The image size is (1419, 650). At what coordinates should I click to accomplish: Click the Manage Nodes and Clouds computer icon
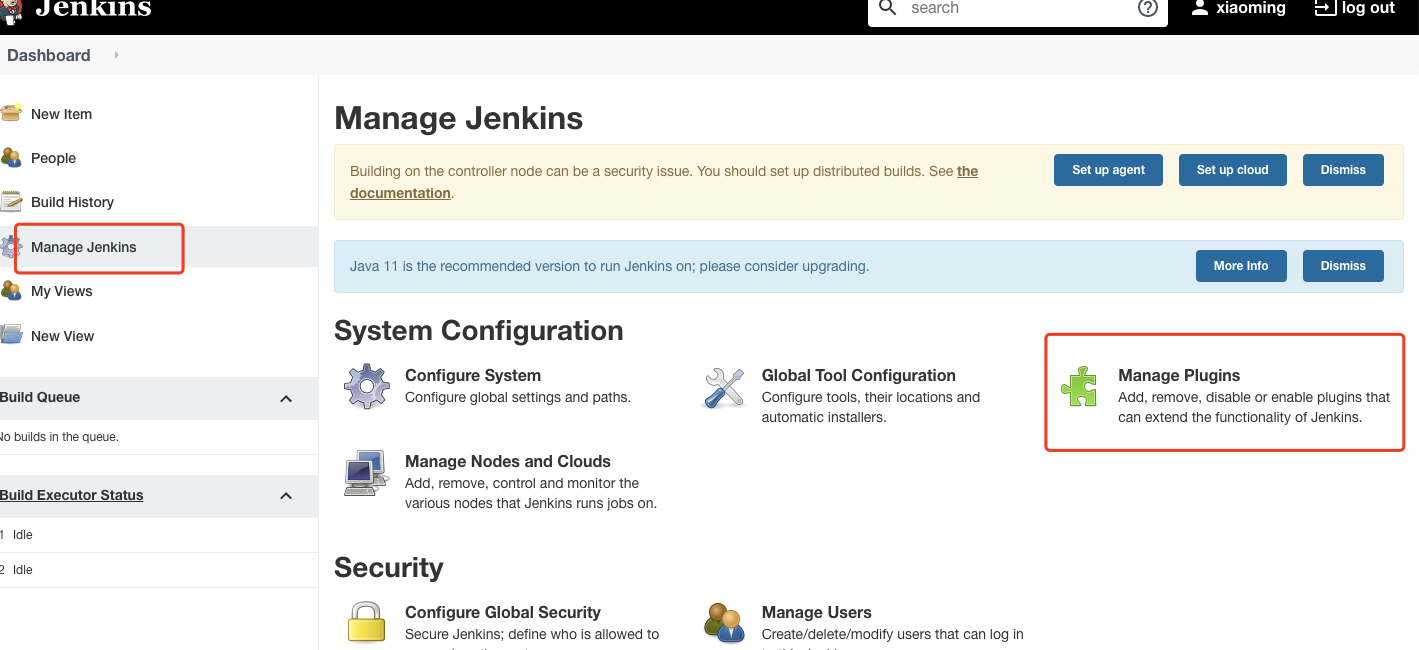coord(366,472)
